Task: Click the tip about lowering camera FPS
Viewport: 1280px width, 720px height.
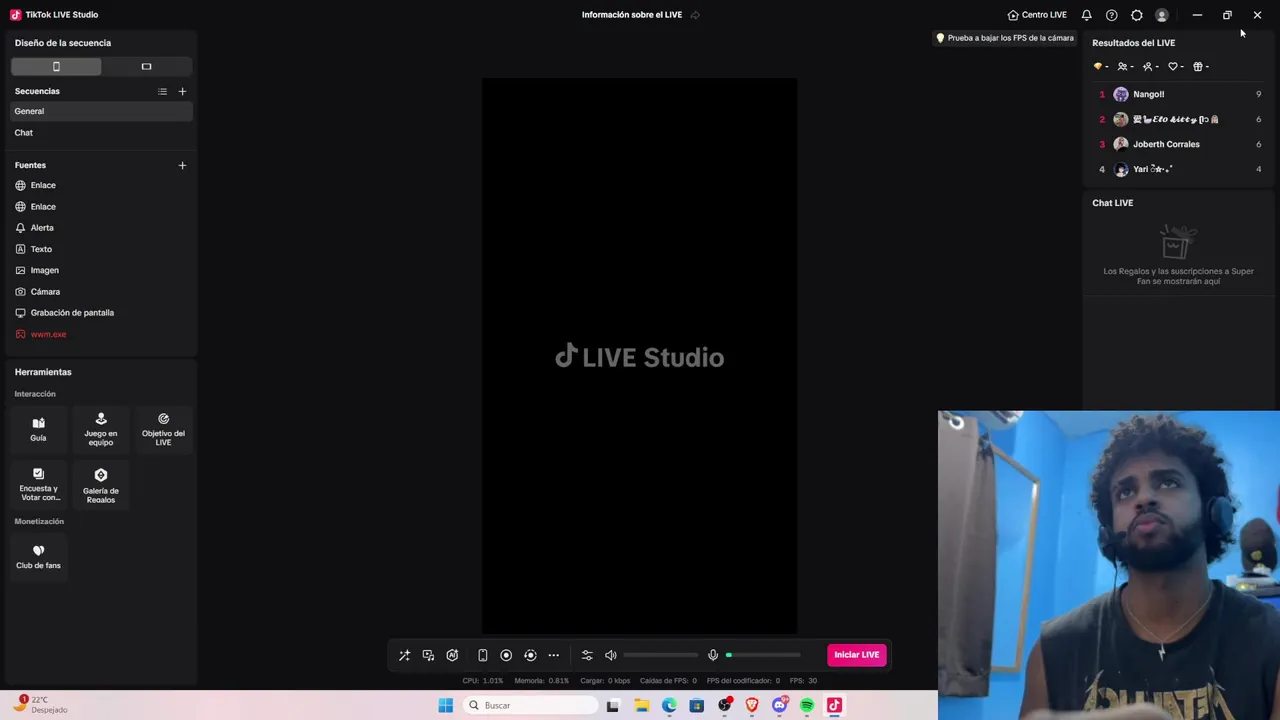Action: (1005, 38)
